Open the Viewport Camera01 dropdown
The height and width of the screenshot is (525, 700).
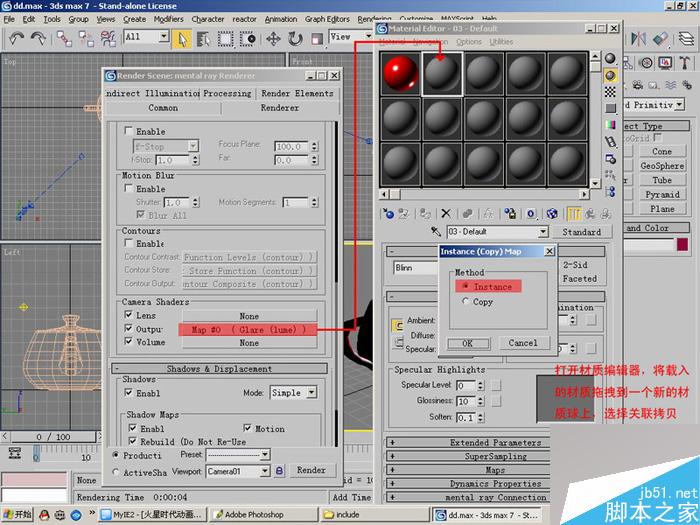(x=238, y=471)
